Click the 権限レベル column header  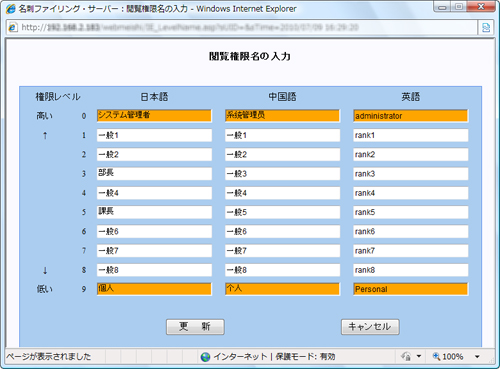[58, 97]
